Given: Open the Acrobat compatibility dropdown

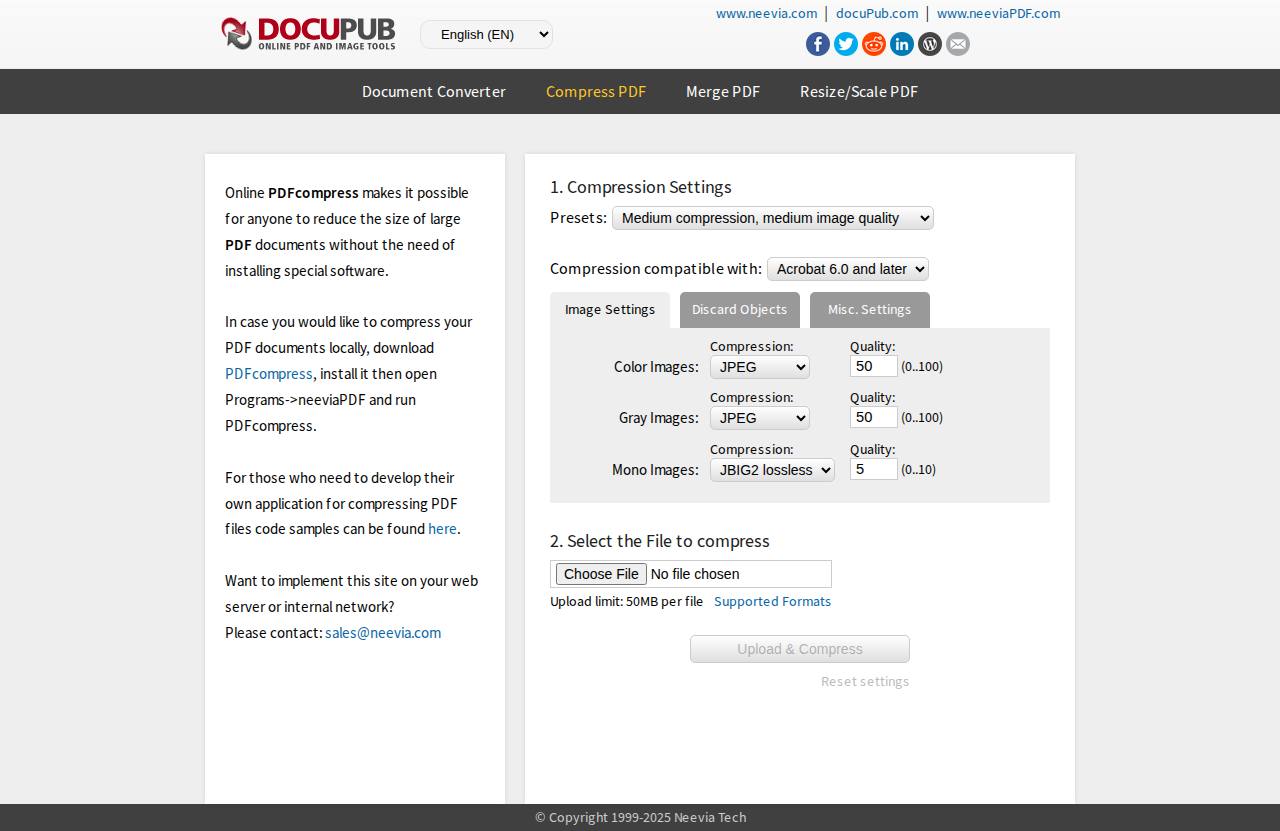Looking at the screenshot, I should pyautogui.click(x=847, y=269).
